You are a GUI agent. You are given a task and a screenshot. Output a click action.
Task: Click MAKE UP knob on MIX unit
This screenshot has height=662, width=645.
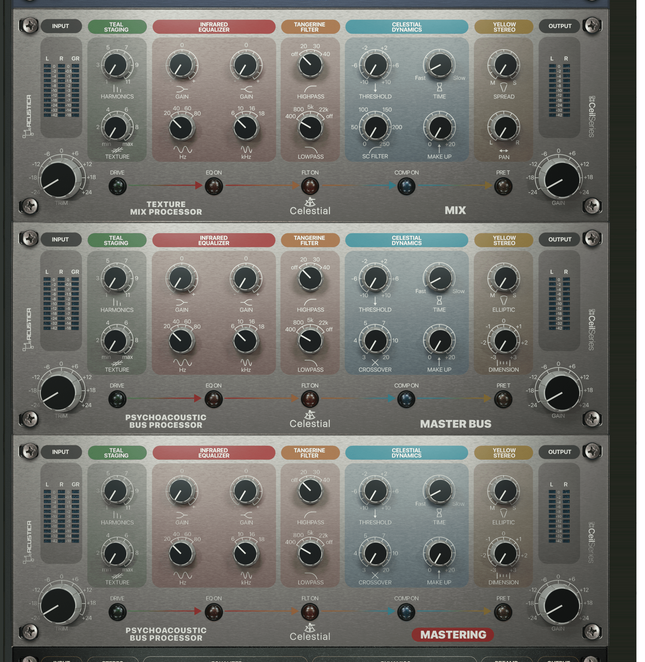439,128
